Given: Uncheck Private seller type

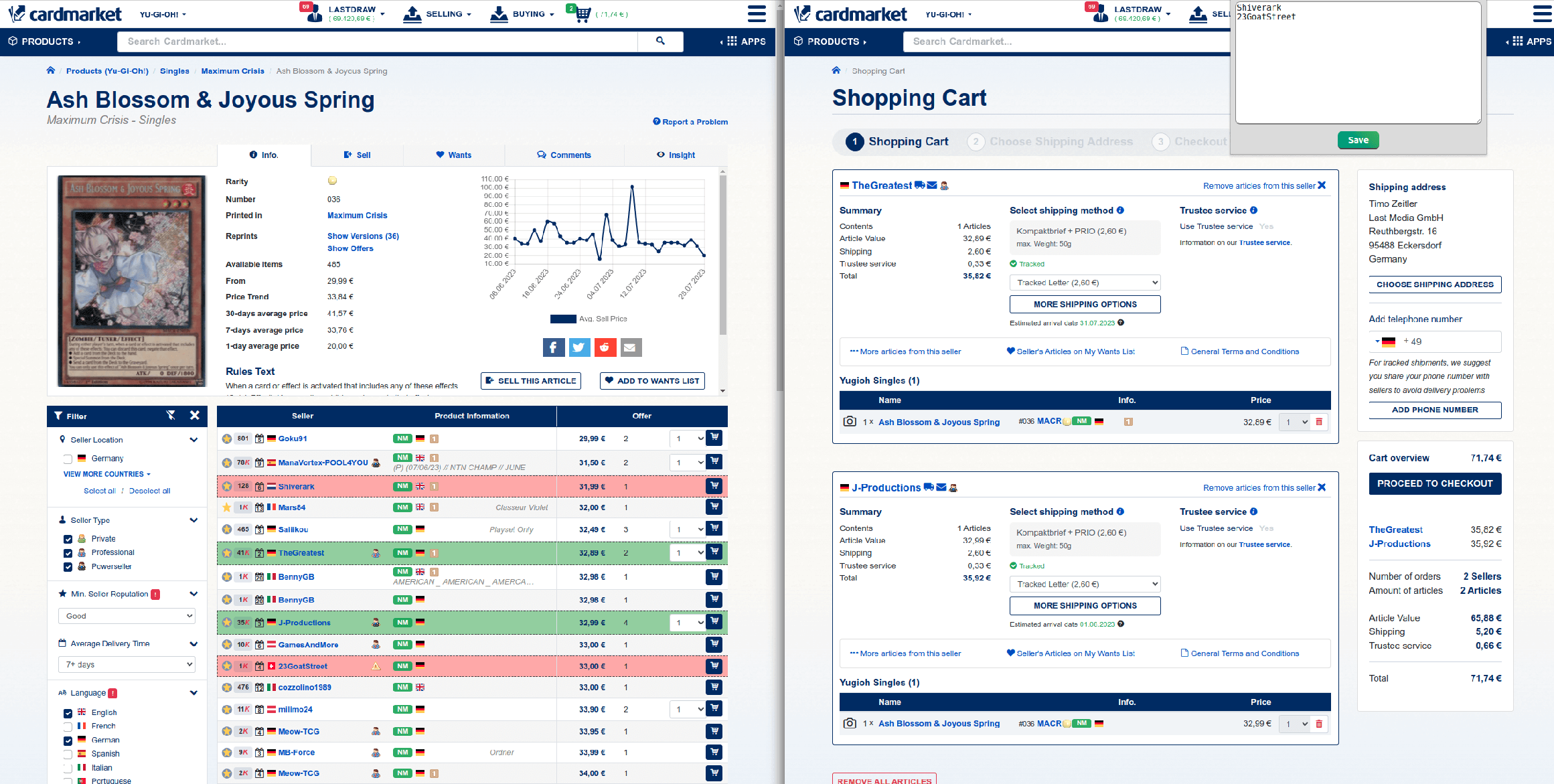Looking at the screenshot, I should [x=68, y=539].
